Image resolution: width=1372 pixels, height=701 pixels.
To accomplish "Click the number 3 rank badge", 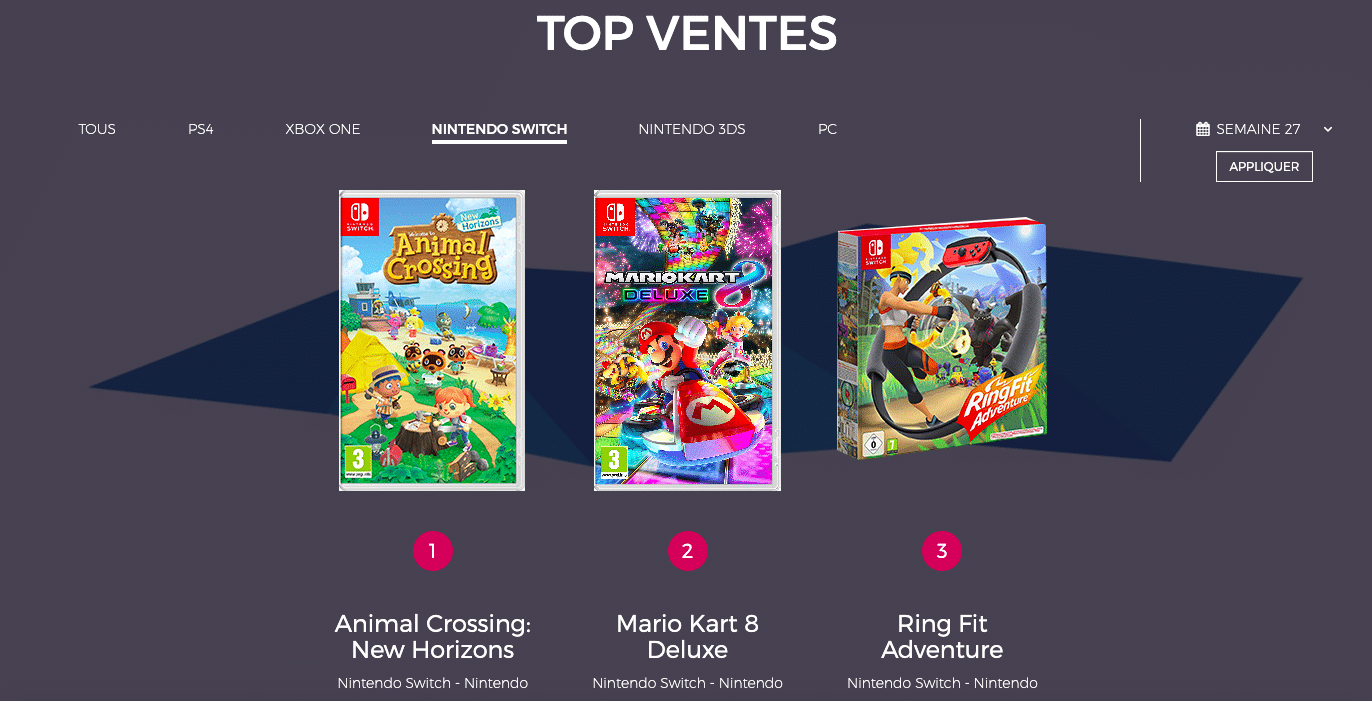I will click(942, 551).
